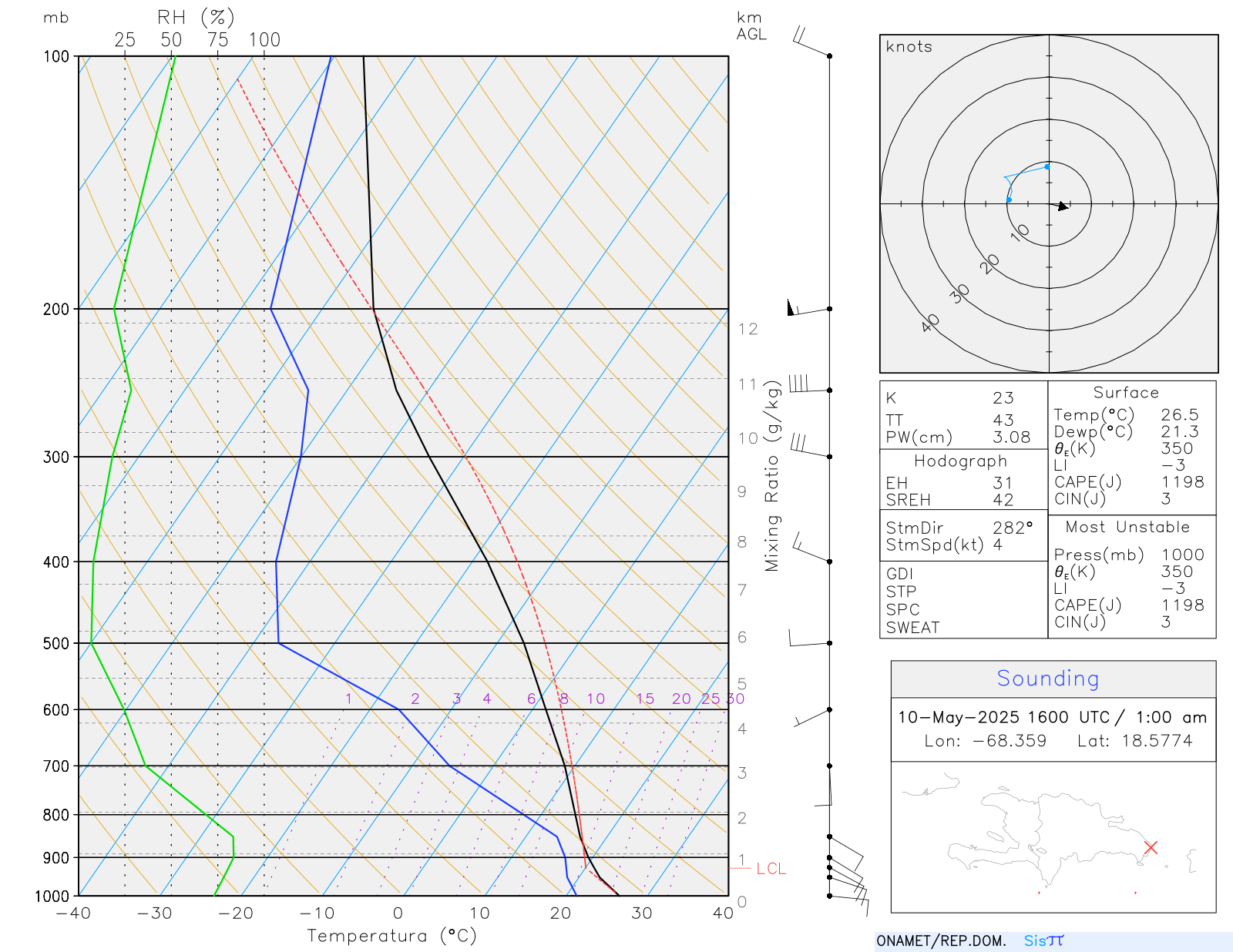Image resolution: width=1233 pixels, height=952 pixels.
Task: Click the "GDI" index label
Action: click(x=899, y=574)
